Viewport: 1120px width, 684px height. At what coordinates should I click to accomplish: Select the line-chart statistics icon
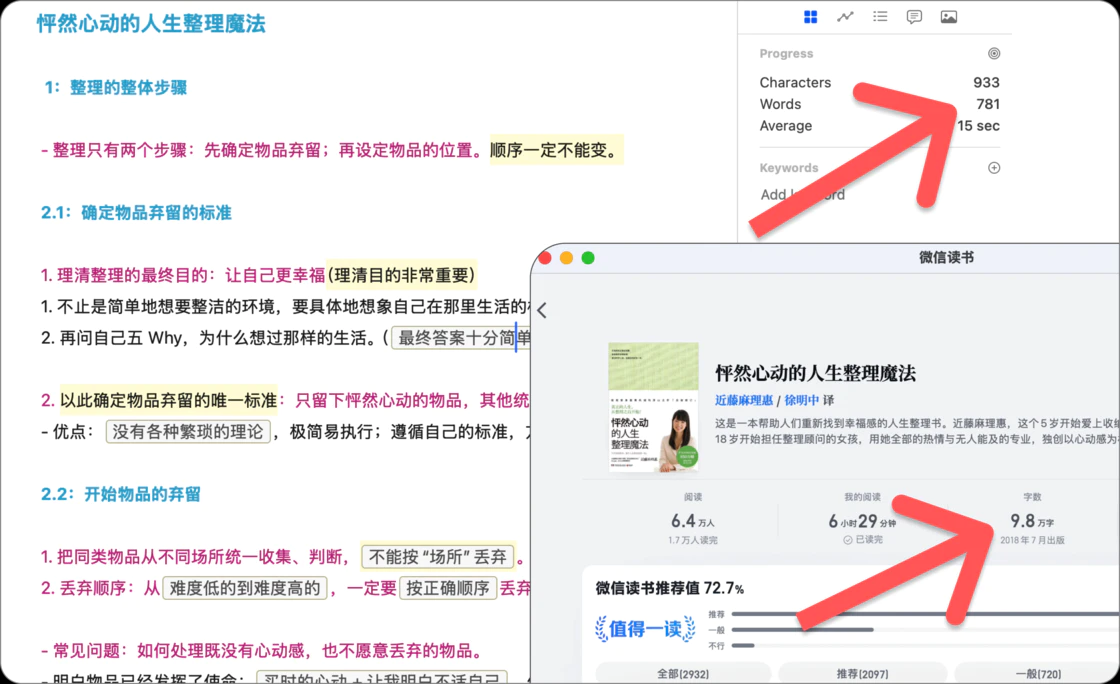point(844,16)
